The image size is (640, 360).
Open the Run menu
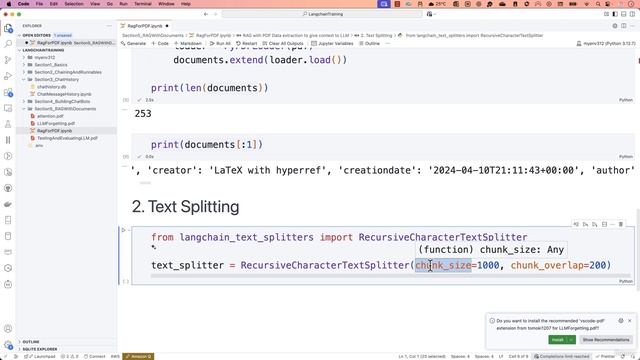pyautogui.click(x=123, y=4)
